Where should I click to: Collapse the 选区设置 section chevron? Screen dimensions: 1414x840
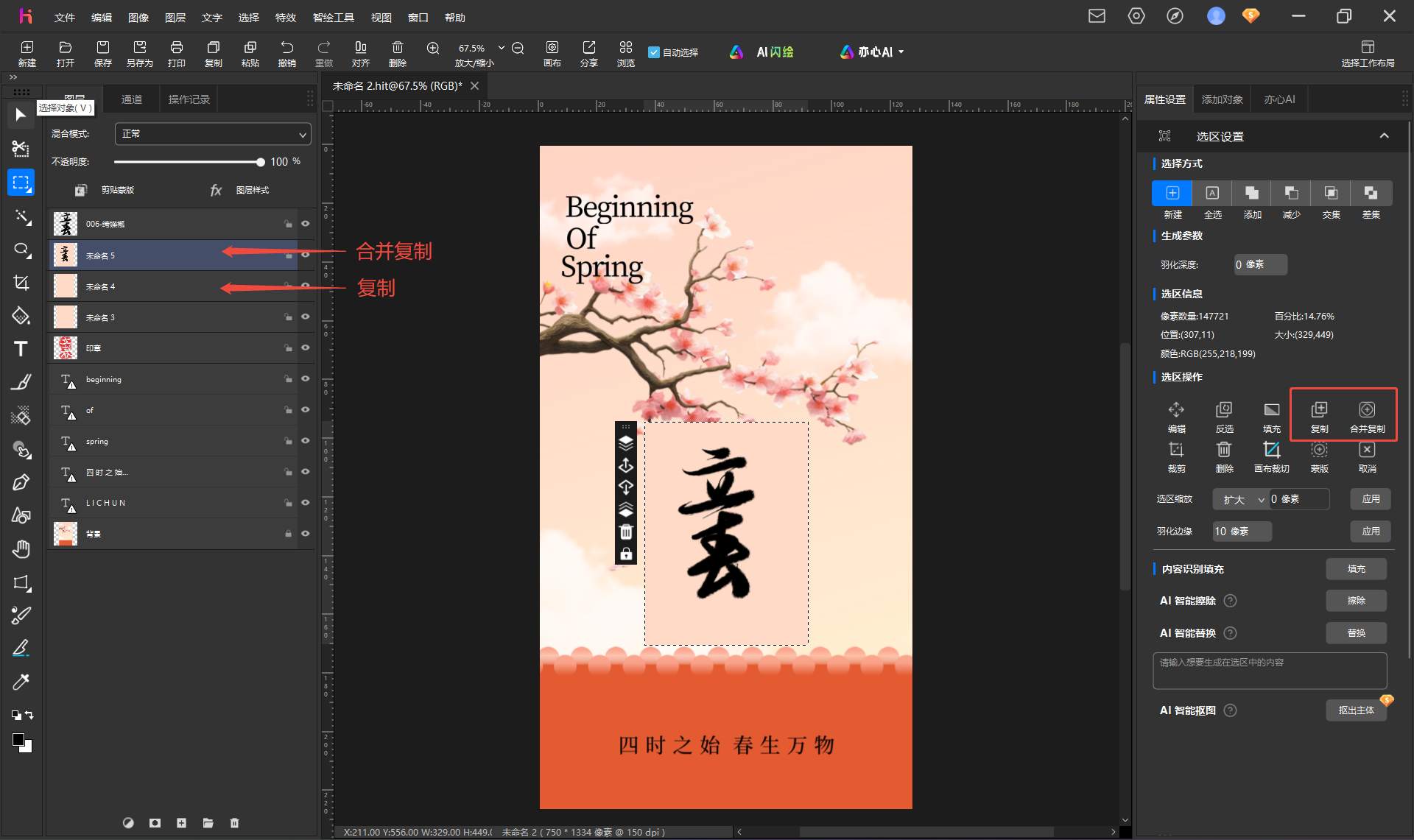(1384, 135)
